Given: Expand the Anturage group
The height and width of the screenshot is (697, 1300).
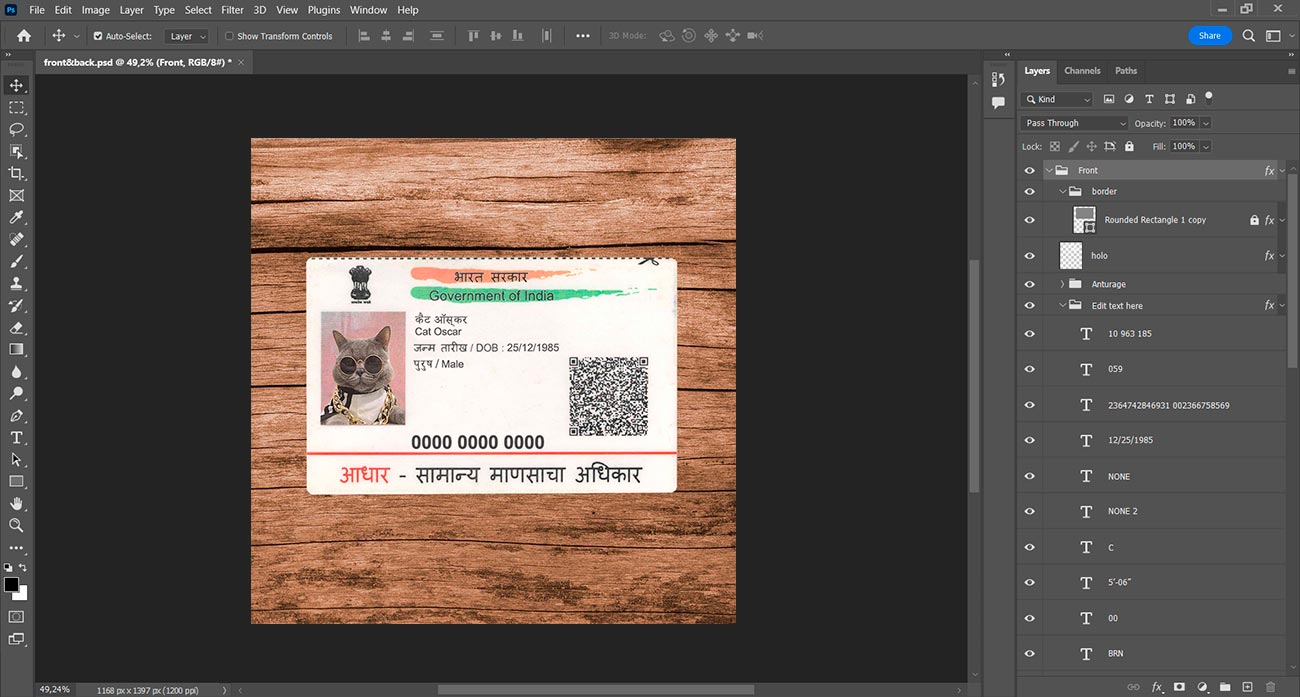Looking at the screenshot, I should (1062, 284).
